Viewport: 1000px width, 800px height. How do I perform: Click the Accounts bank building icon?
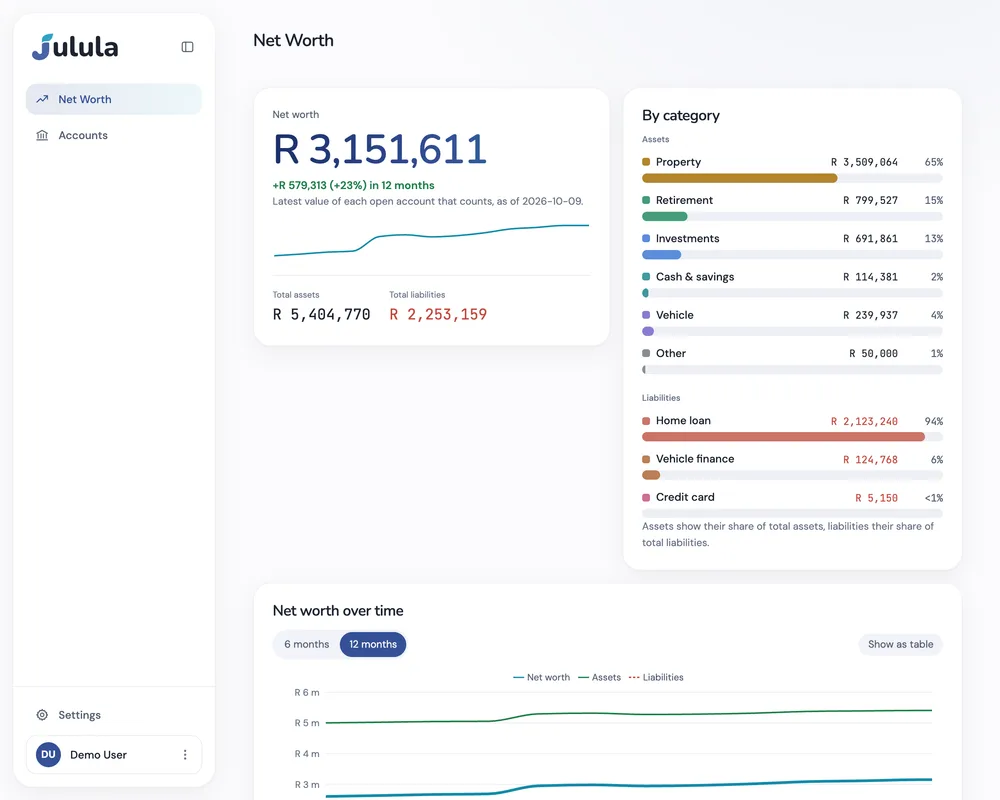[x=42, y=135]
